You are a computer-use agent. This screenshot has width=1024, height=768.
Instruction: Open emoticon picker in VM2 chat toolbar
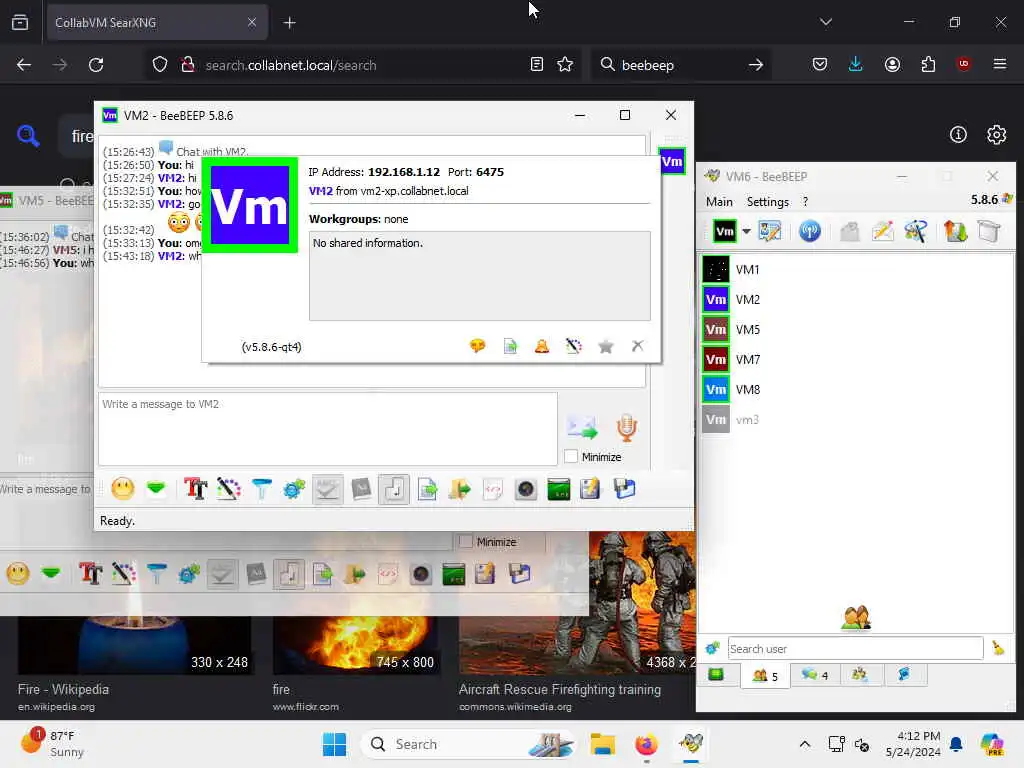point(123,488)
